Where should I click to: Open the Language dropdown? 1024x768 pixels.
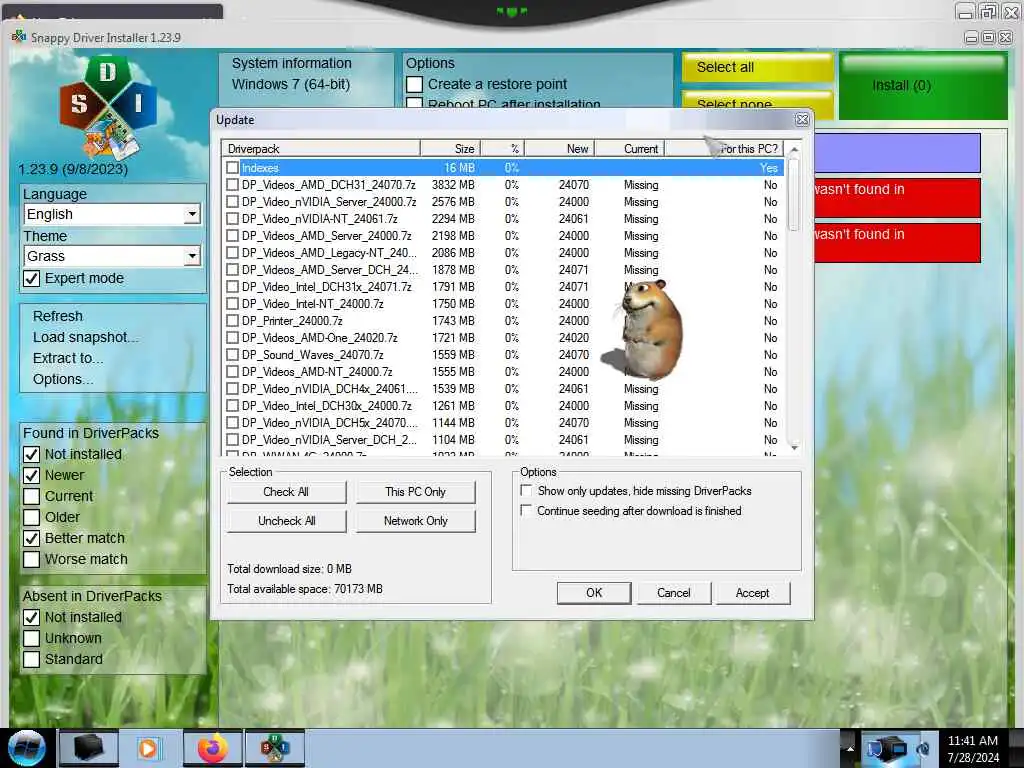112,214
